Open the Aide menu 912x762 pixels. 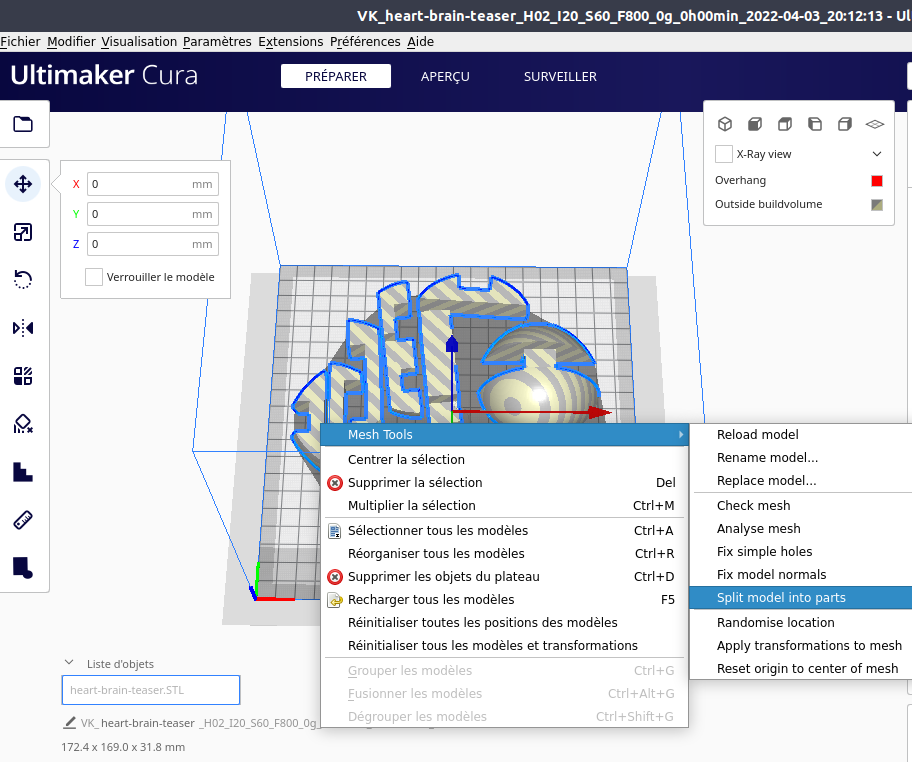click(421, 41)
